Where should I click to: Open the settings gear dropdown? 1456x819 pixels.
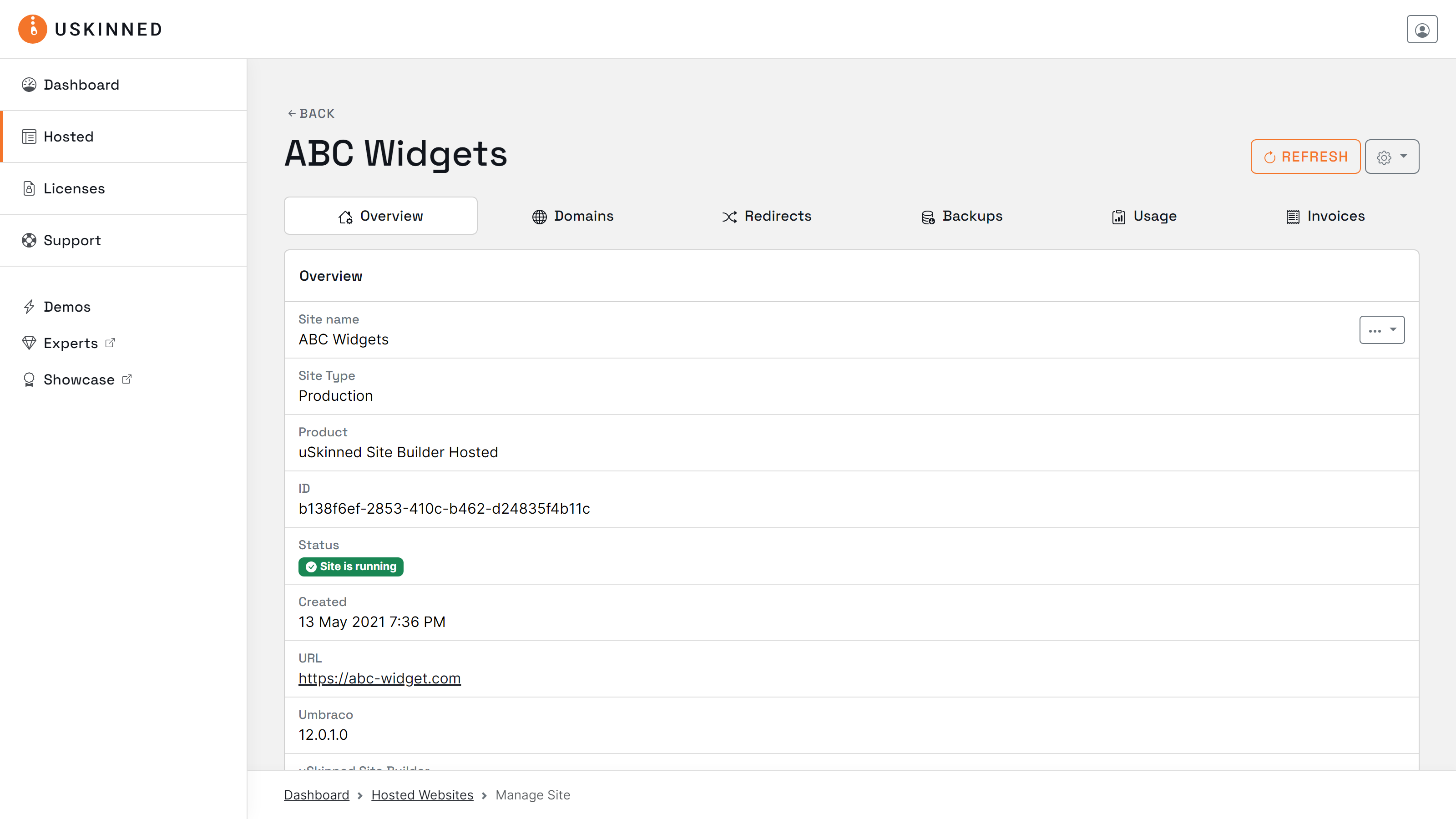(1391, 157)
